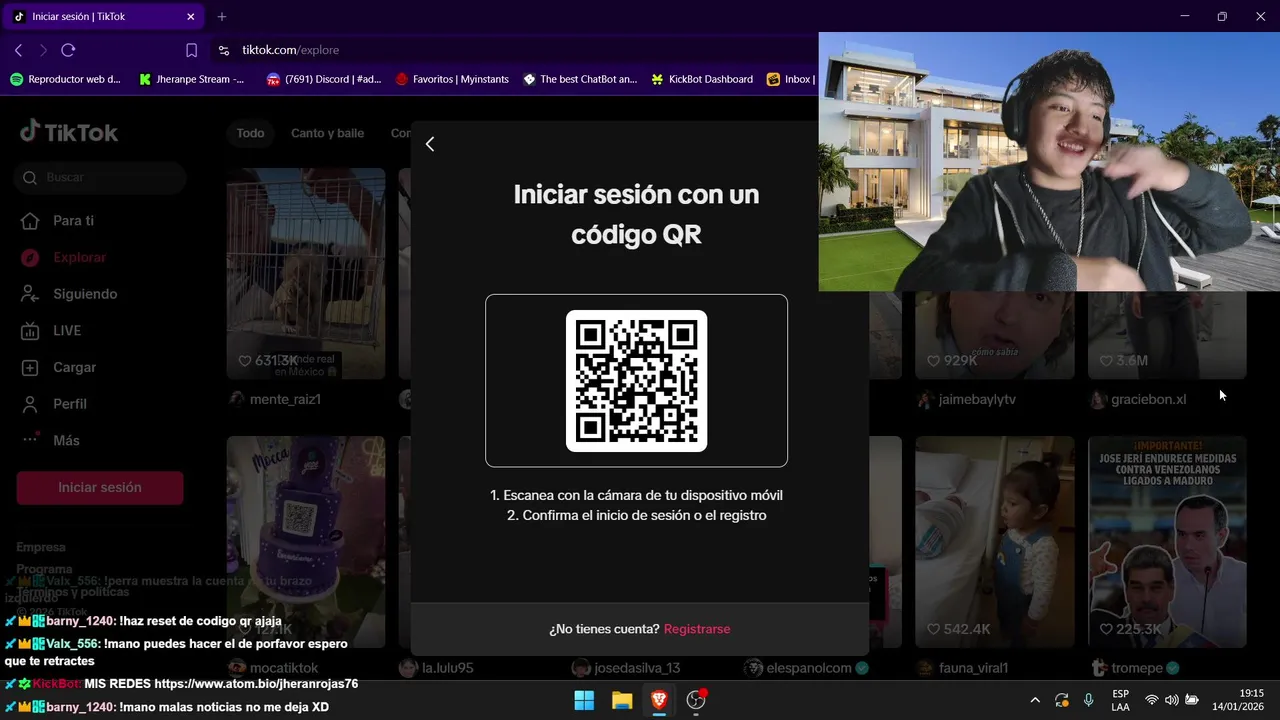The height and width of the screenshot is (720, 1280).
Task: Click the Buscar search field
Action: coord(100,177)
